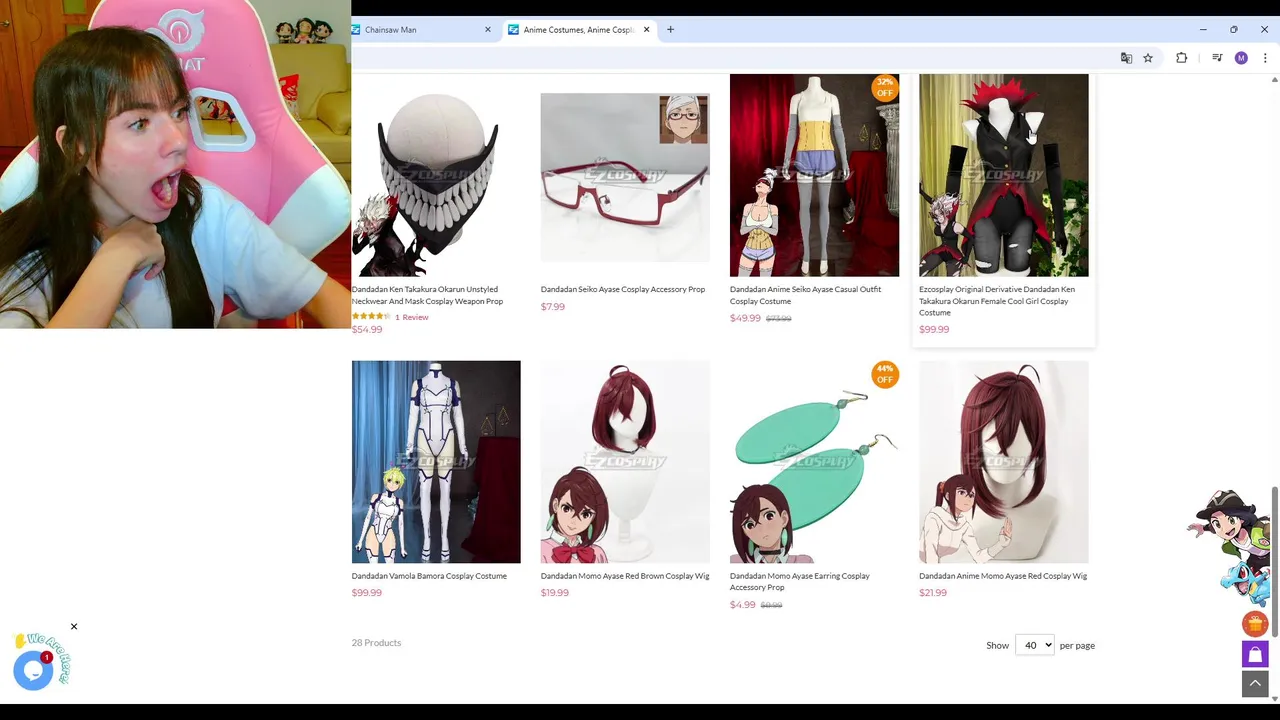Image resolution: width=1280 pixels, height=720 pixels.
Task: Open the shopping cart bag icon
Action: coord(1255,654)
